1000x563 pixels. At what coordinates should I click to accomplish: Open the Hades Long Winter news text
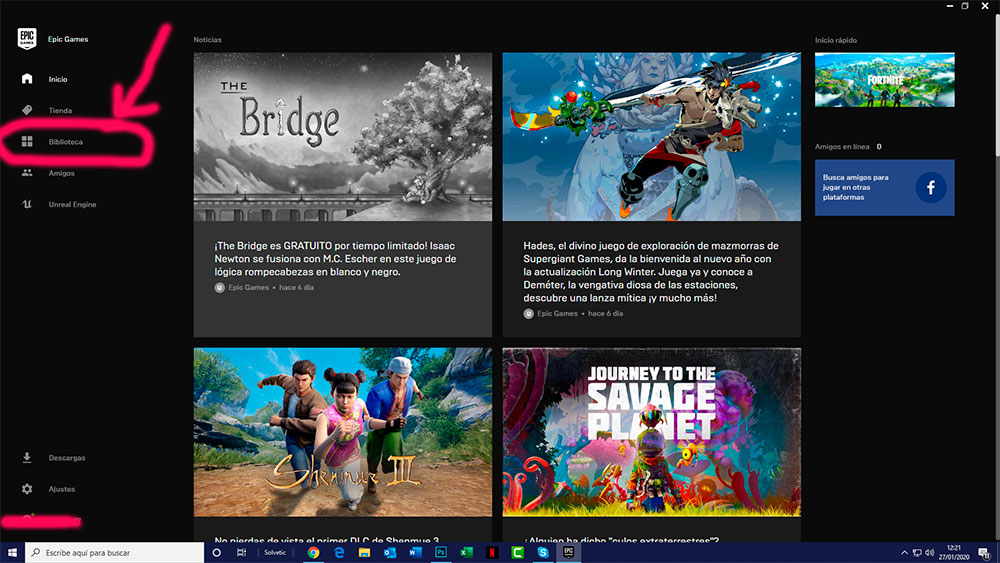[x=651, y=272]
